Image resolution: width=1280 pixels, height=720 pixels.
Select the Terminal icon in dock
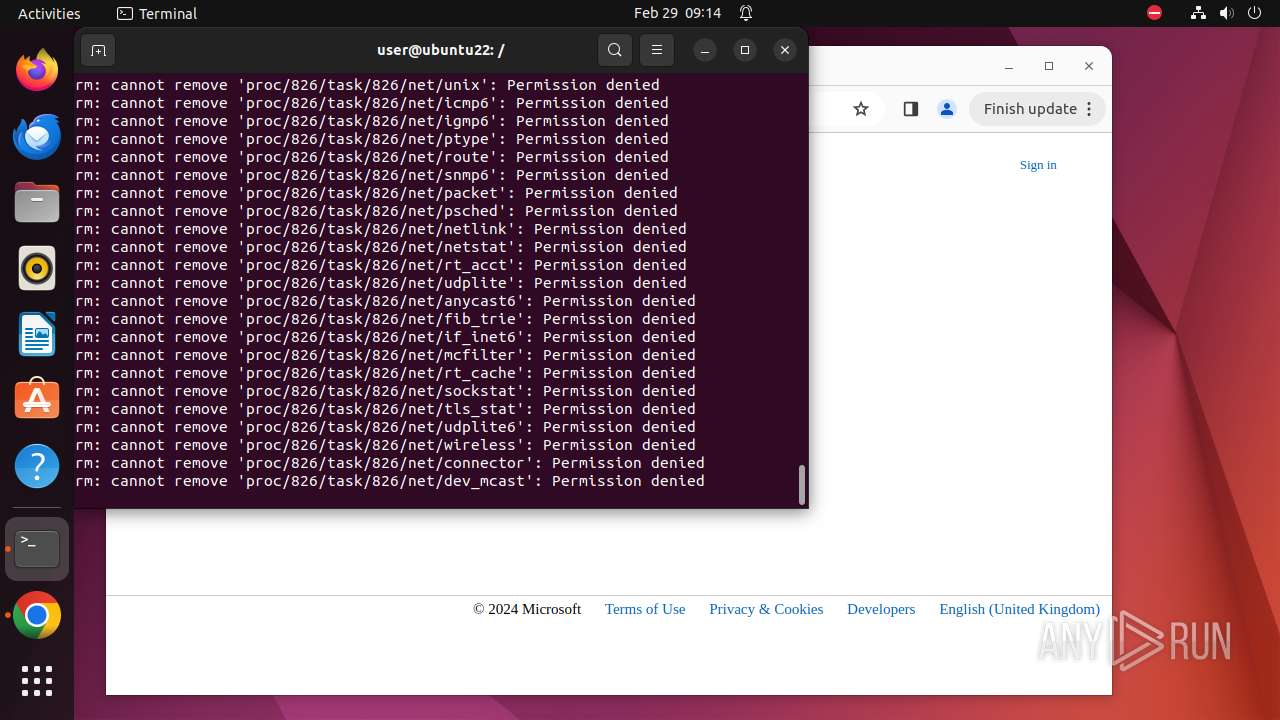pos(37,549)
